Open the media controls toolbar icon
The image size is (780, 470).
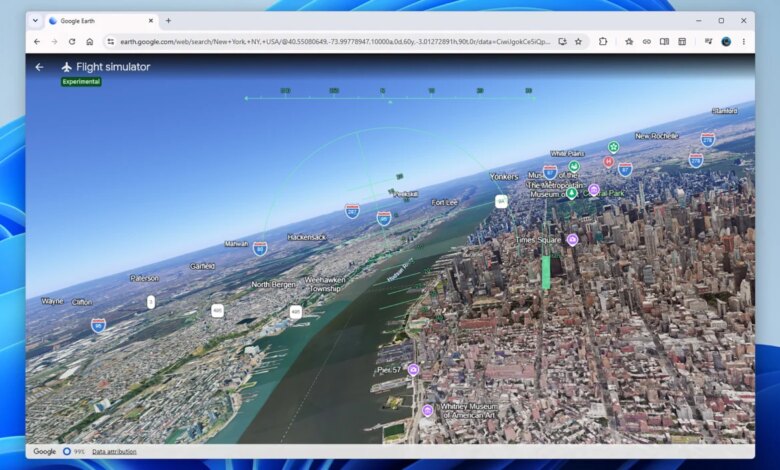click(708, 42)
